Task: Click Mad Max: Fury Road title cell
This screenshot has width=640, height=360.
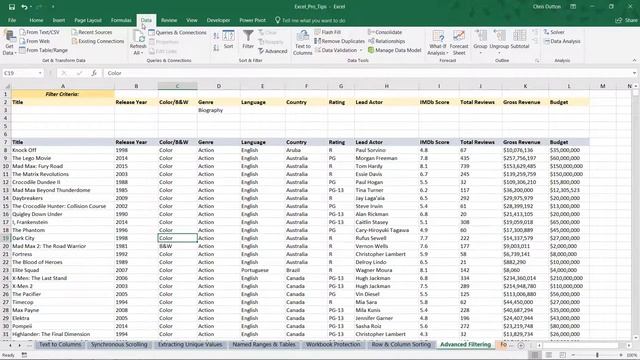Action: (x=63, y=166)
